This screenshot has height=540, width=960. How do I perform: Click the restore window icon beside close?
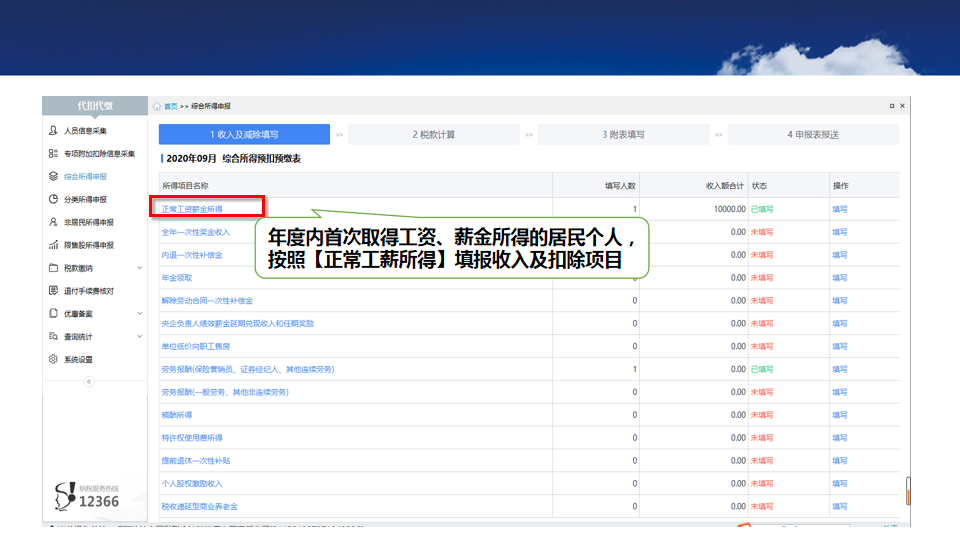891,106
